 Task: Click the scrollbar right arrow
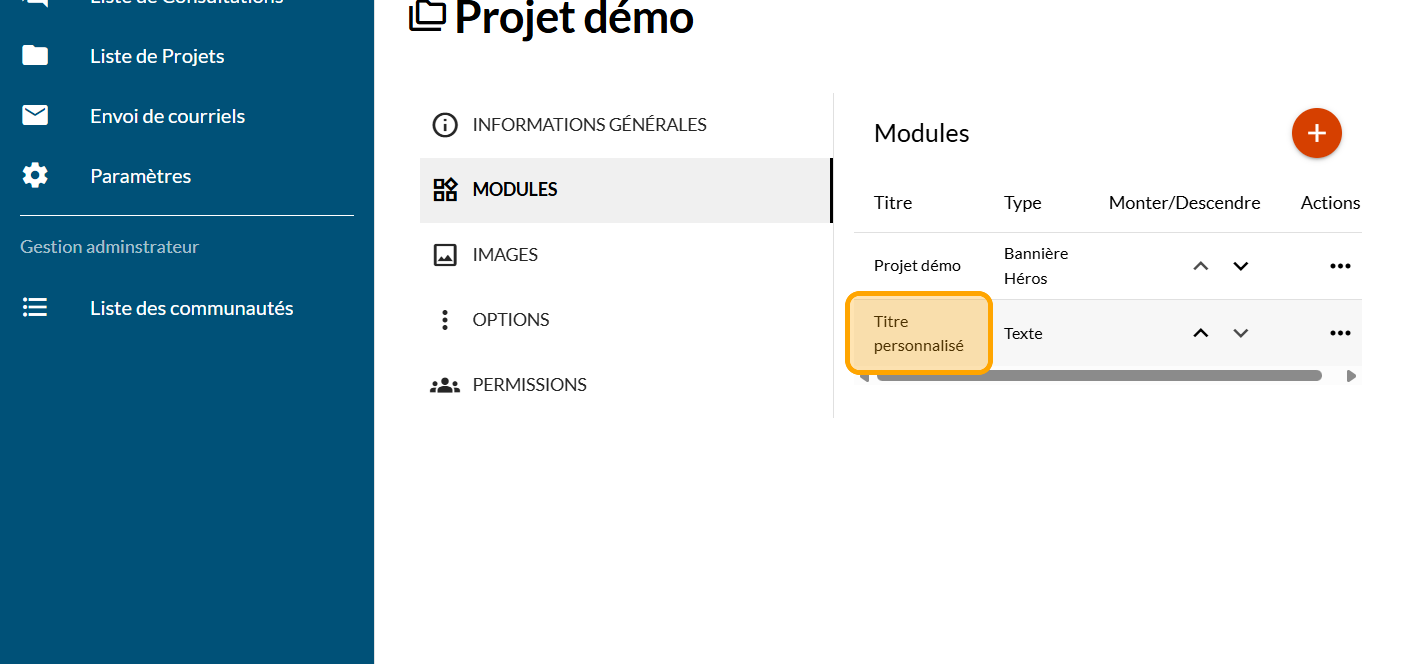(1351, 376)
